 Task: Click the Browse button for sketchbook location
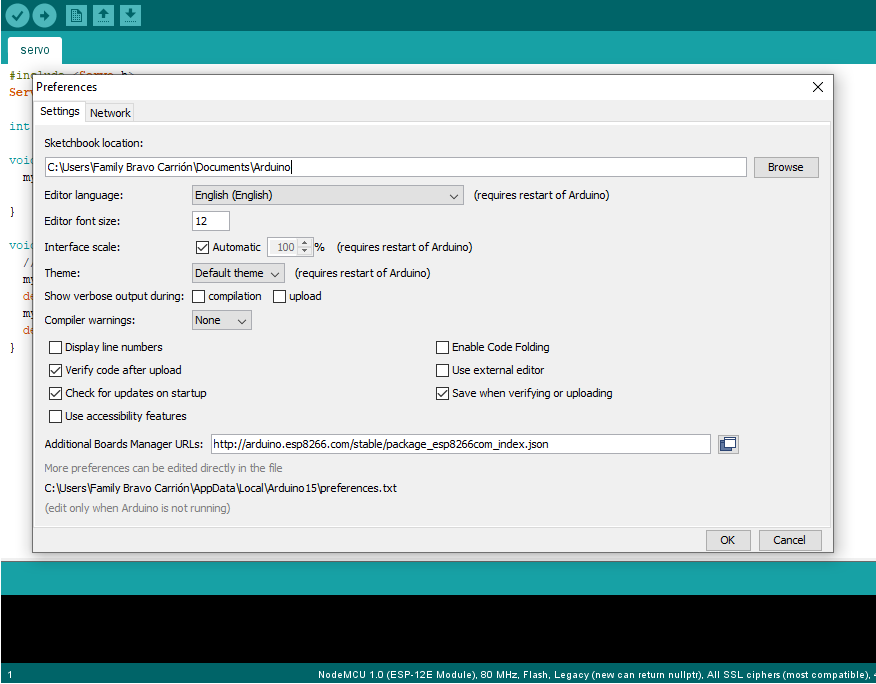(x=785, y=167)
